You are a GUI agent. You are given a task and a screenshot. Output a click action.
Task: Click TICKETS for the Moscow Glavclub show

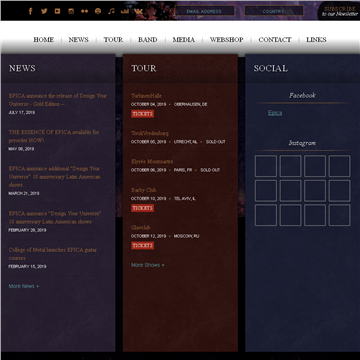click(x=142, y=246)
